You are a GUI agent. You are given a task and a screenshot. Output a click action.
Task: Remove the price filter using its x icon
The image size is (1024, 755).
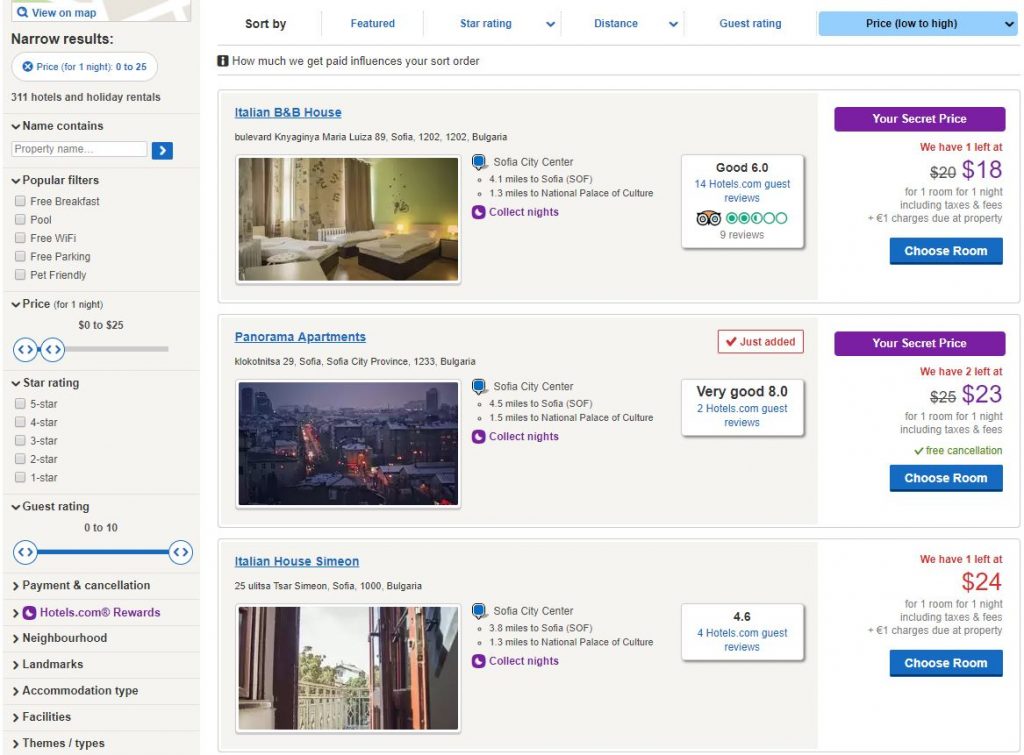pos(28,67)
